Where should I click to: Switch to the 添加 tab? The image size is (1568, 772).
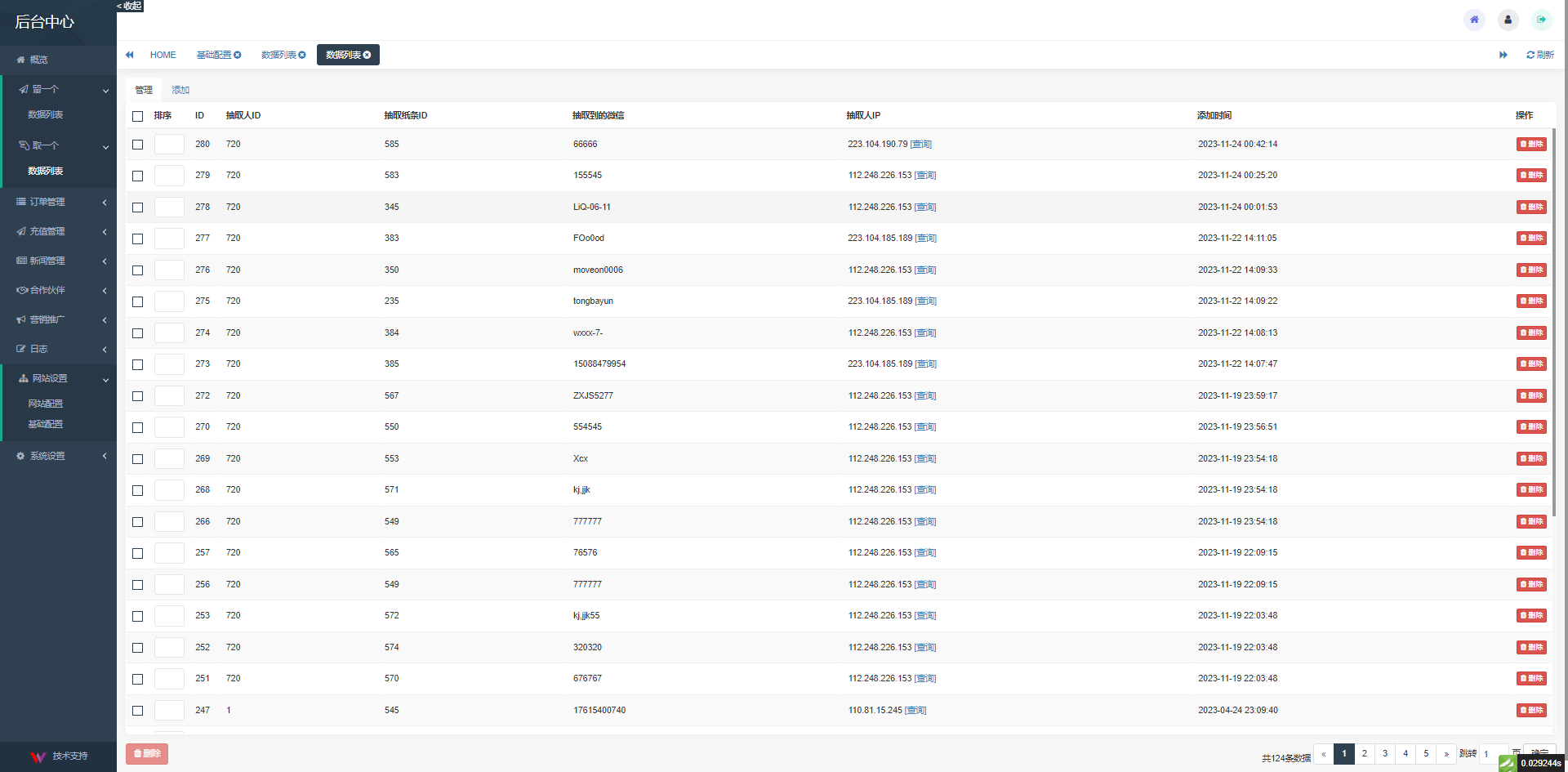[x=180, y=90]
